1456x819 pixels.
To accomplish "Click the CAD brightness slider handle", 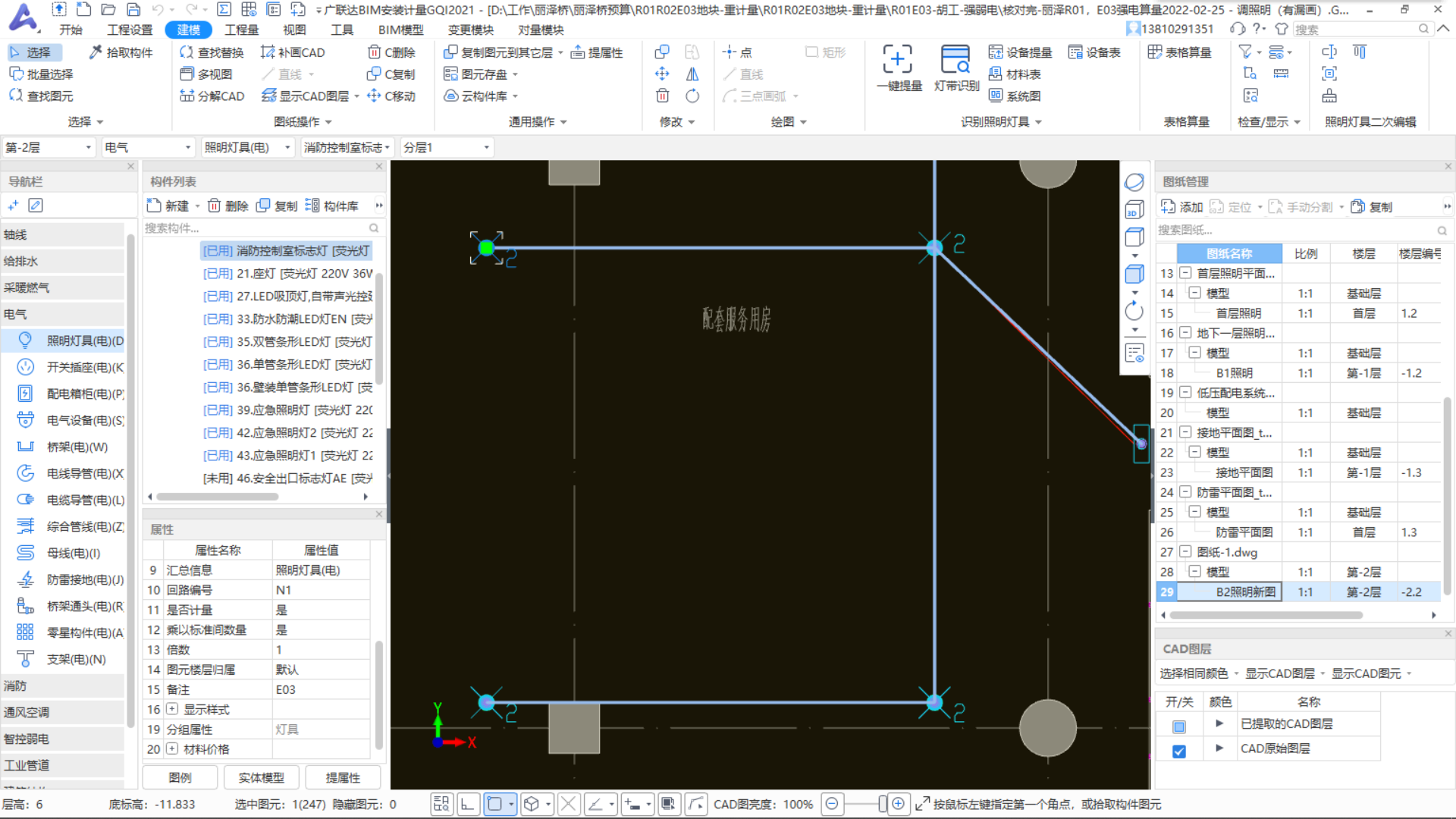I will click(883, 804).
